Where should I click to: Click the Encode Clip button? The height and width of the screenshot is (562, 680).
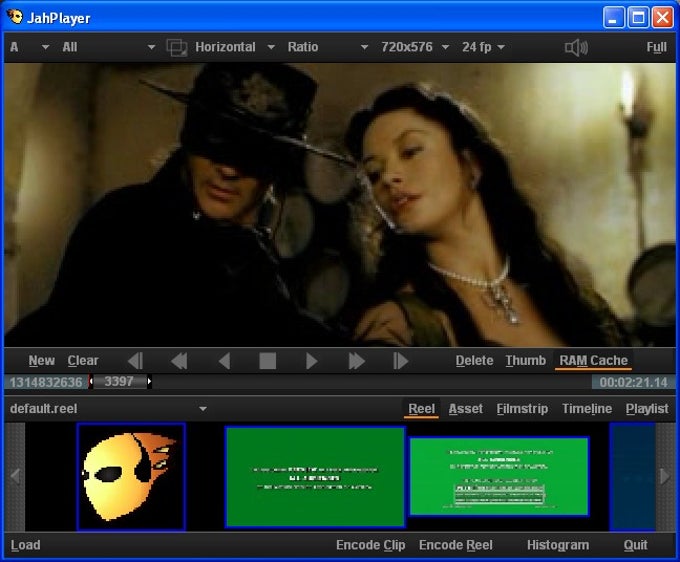370,545
